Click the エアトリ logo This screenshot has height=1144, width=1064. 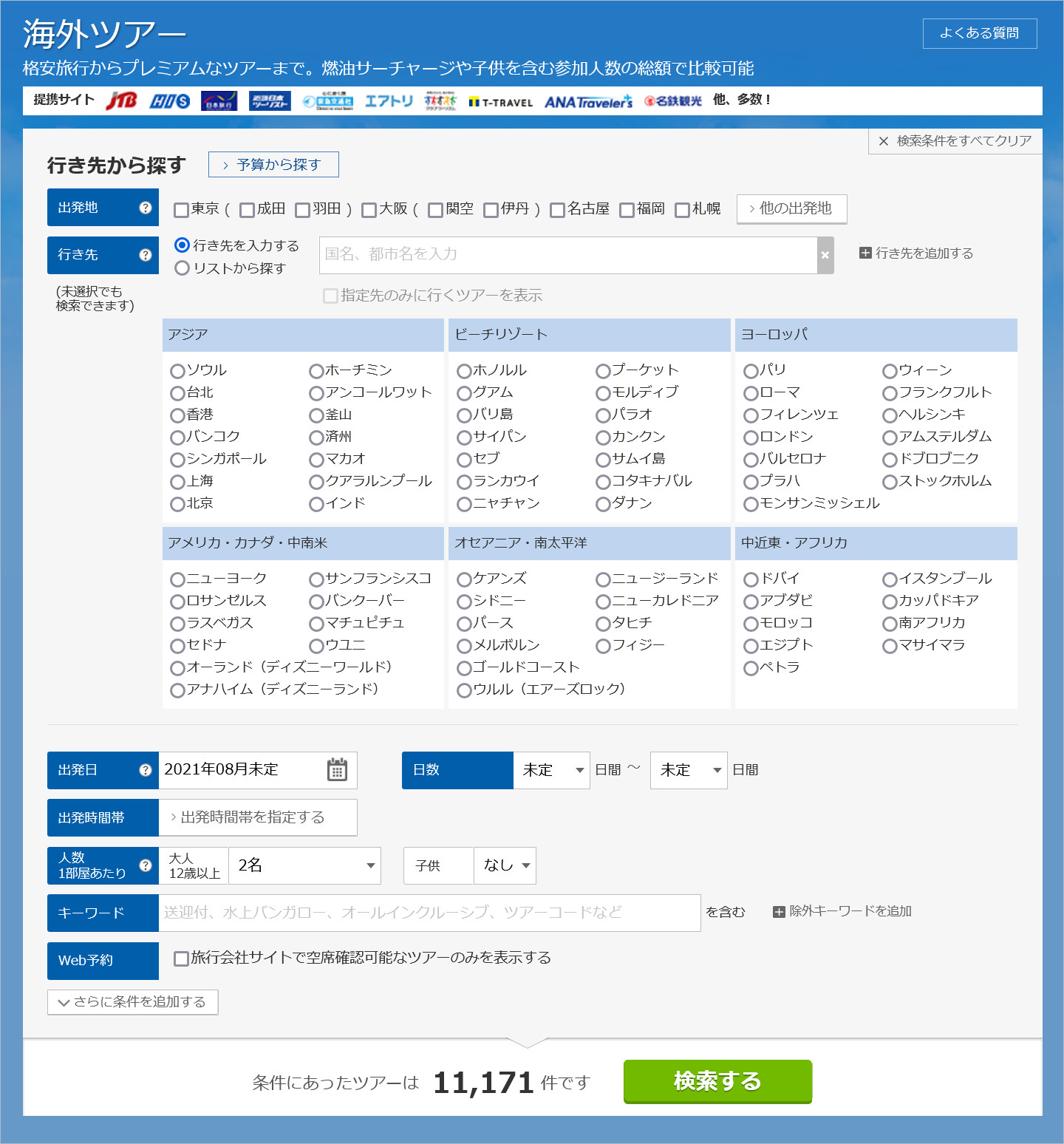[x=389, y=101]
